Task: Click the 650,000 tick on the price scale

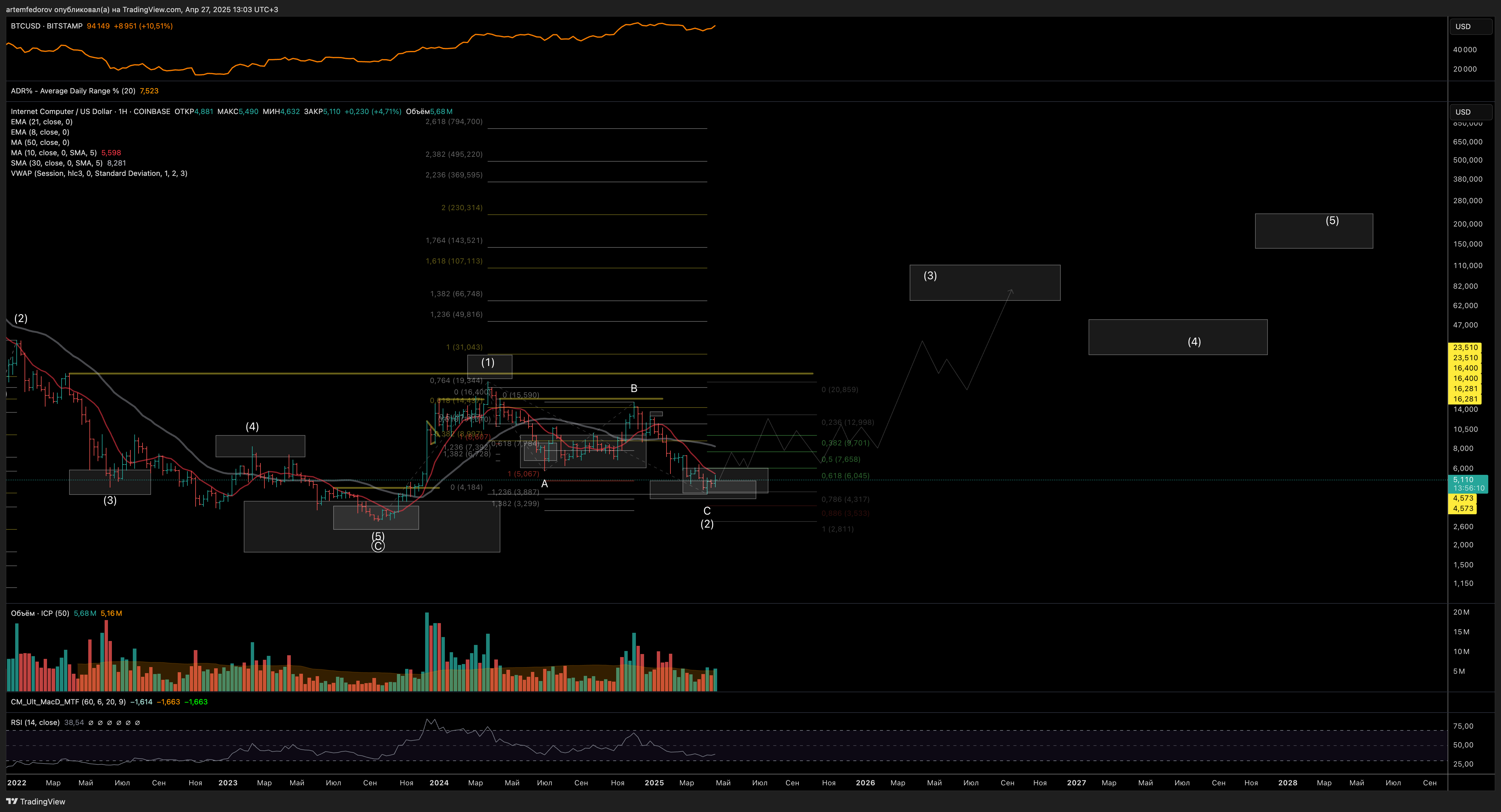Action: [x=1468, y=142]
